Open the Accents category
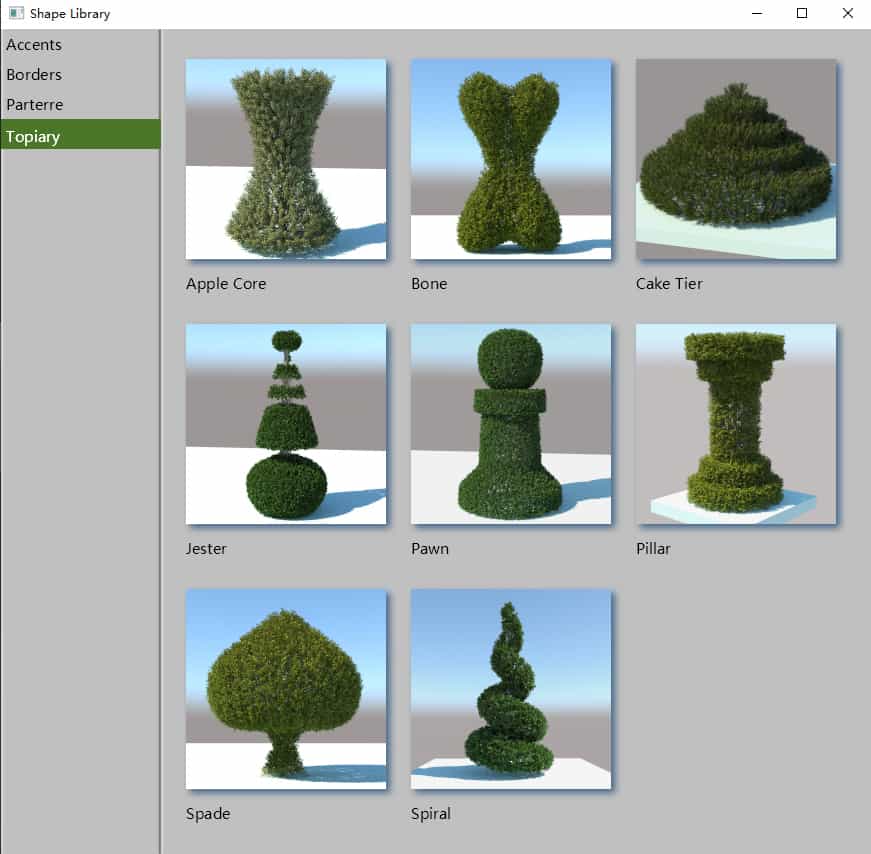871x854 pixels. [34, 45]
